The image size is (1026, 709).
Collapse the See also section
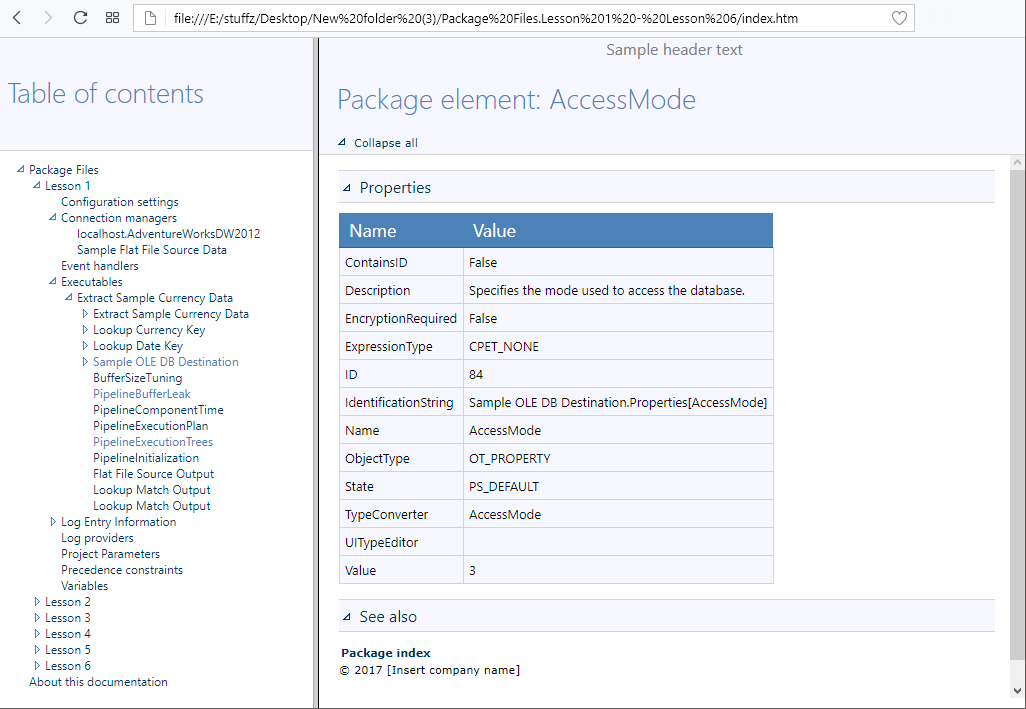346,616
